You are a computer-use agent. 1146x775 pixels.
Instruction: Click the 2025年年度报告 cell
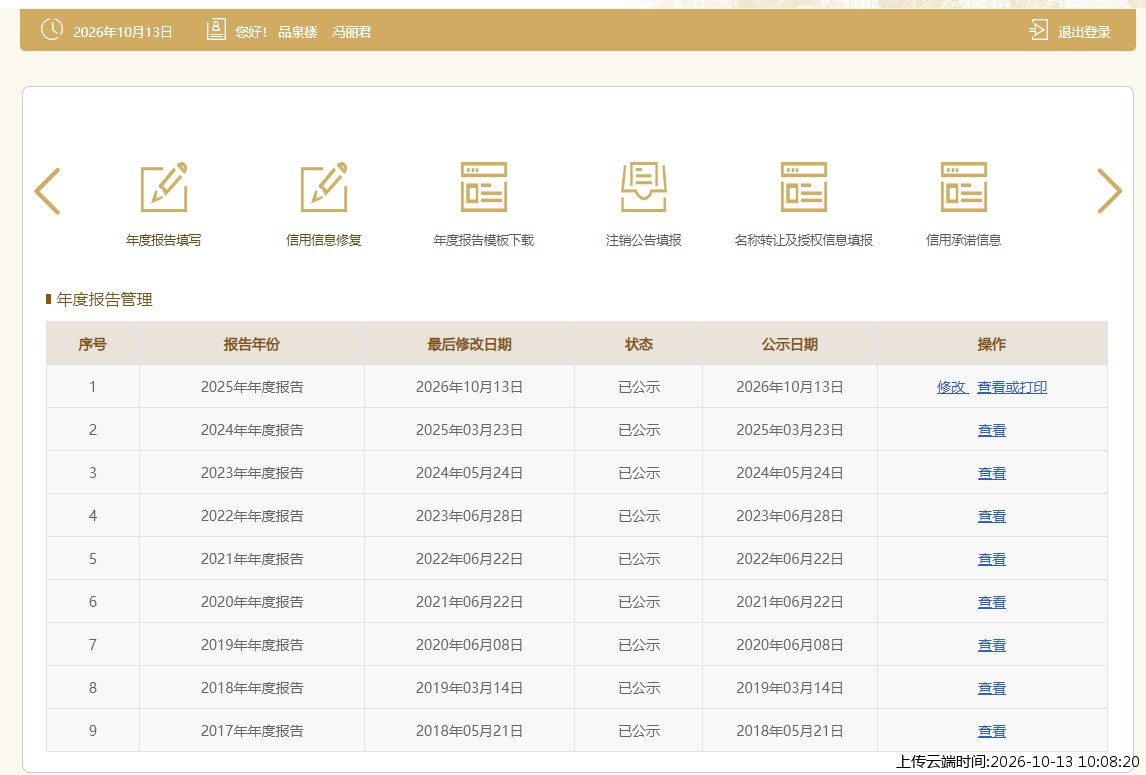[x=252, y=387]
